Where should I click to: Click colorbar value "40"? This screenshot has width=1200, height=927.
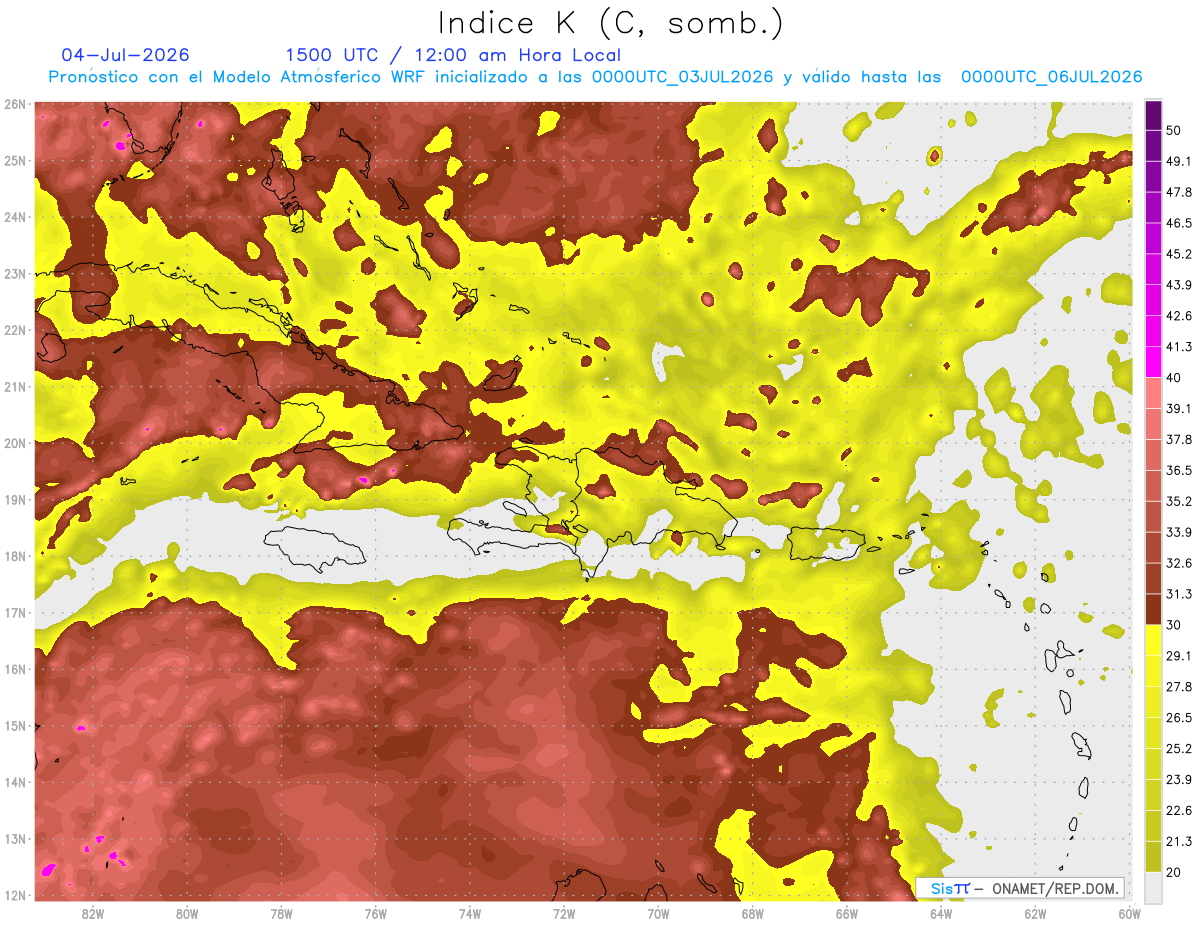click(1174, 378)
